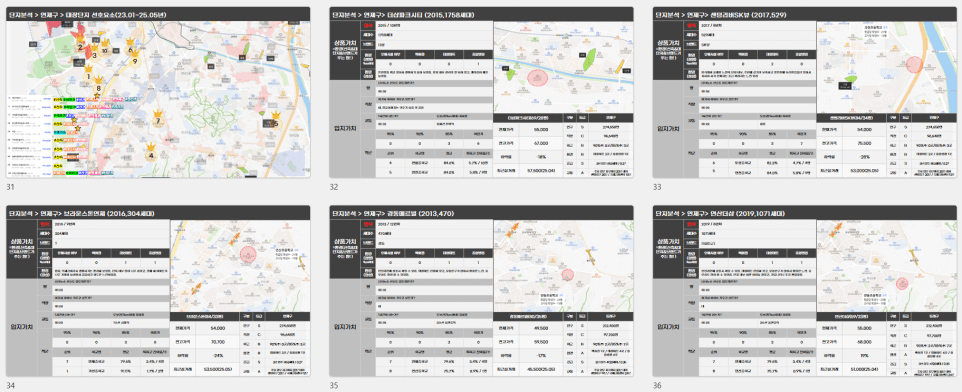Image resolution: width=962 pixels, height=392 pixels.
Task: Select slide 36 thumbnail (2019, 1071세대)
Action: 804,291
